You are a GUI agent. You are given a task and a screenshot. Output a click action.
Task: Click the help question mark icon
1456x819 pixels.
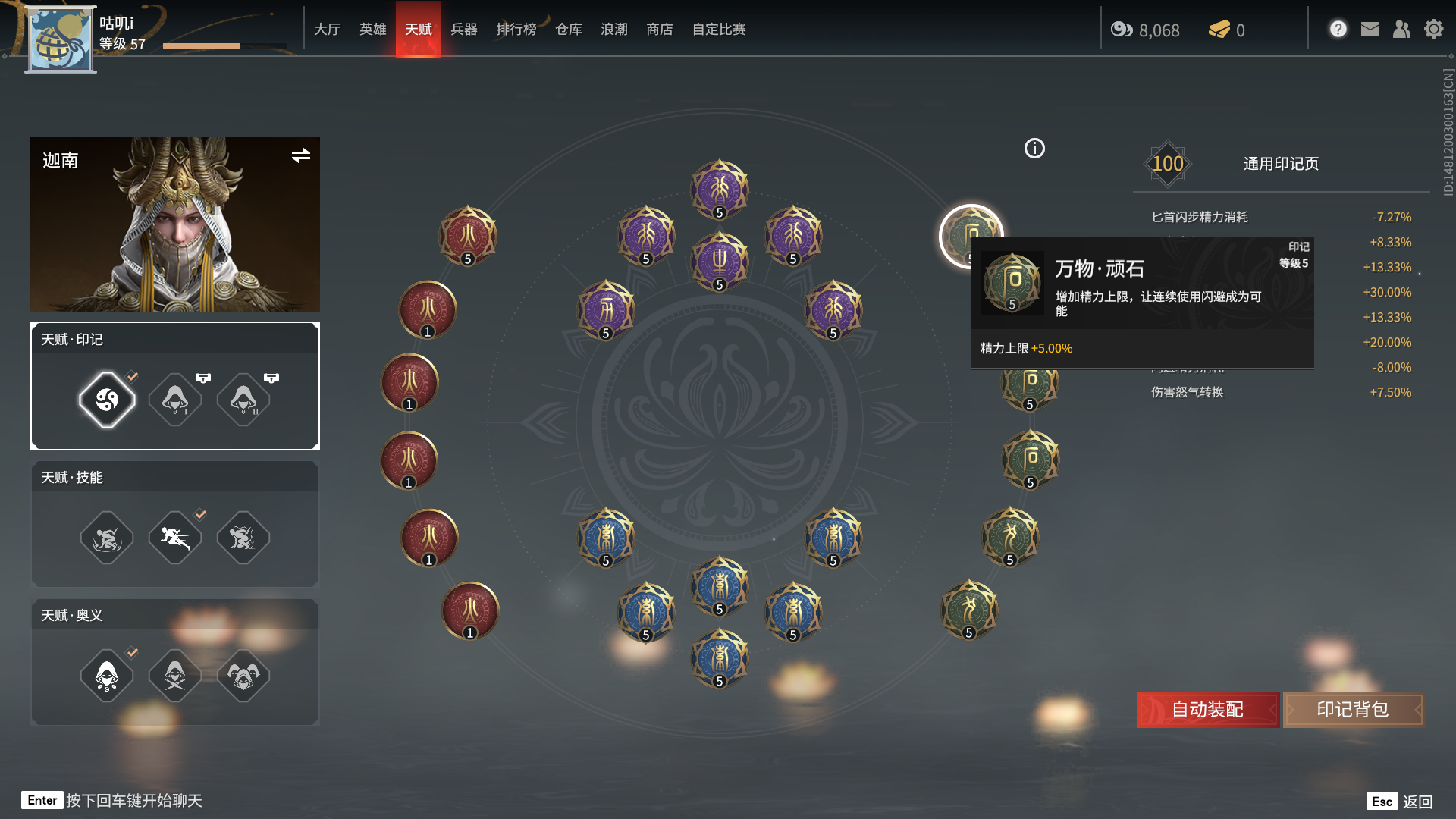tap(1338, 30)
